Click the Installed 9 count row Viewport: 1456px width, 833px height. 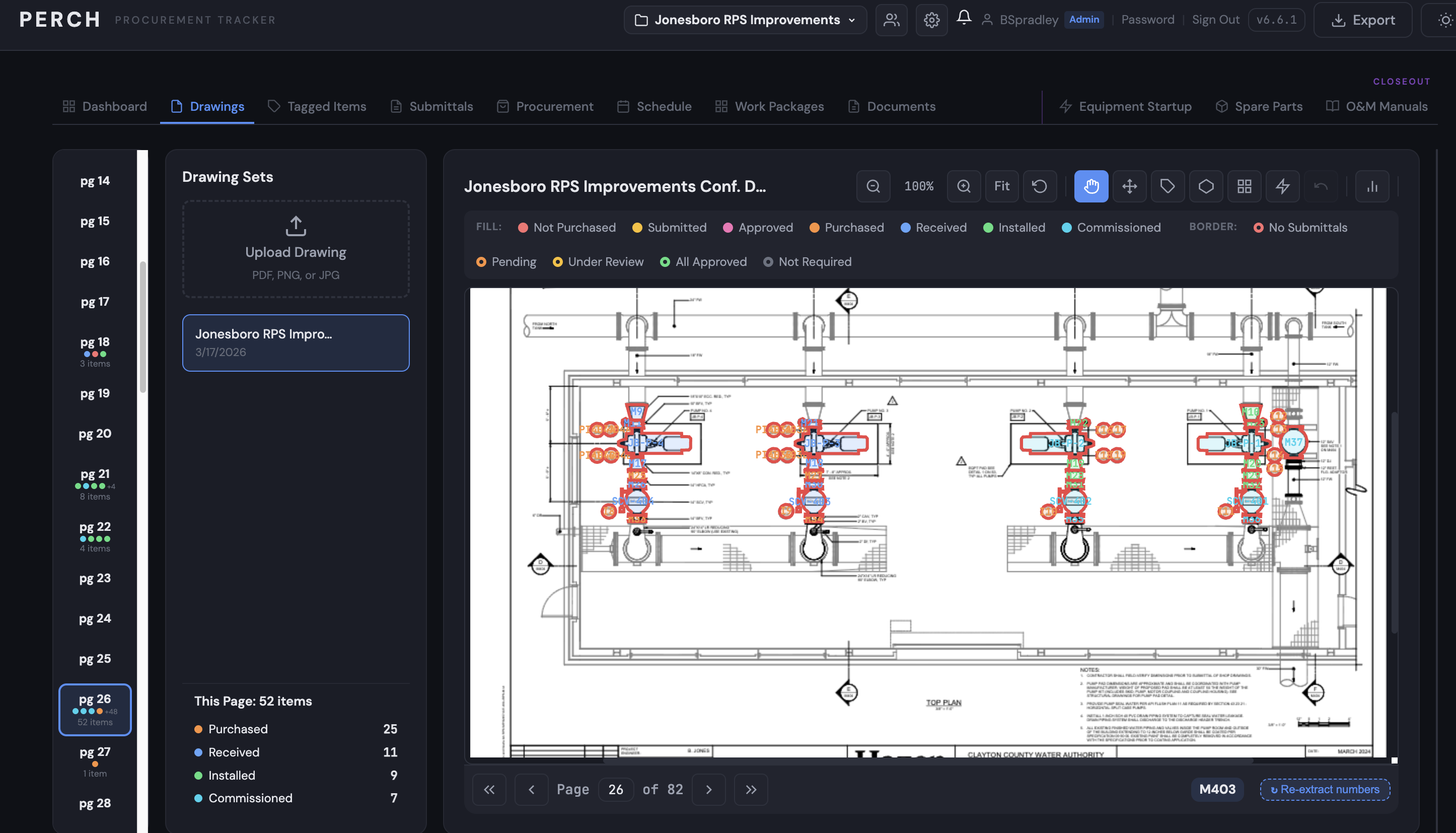click(x=296, y=775)
